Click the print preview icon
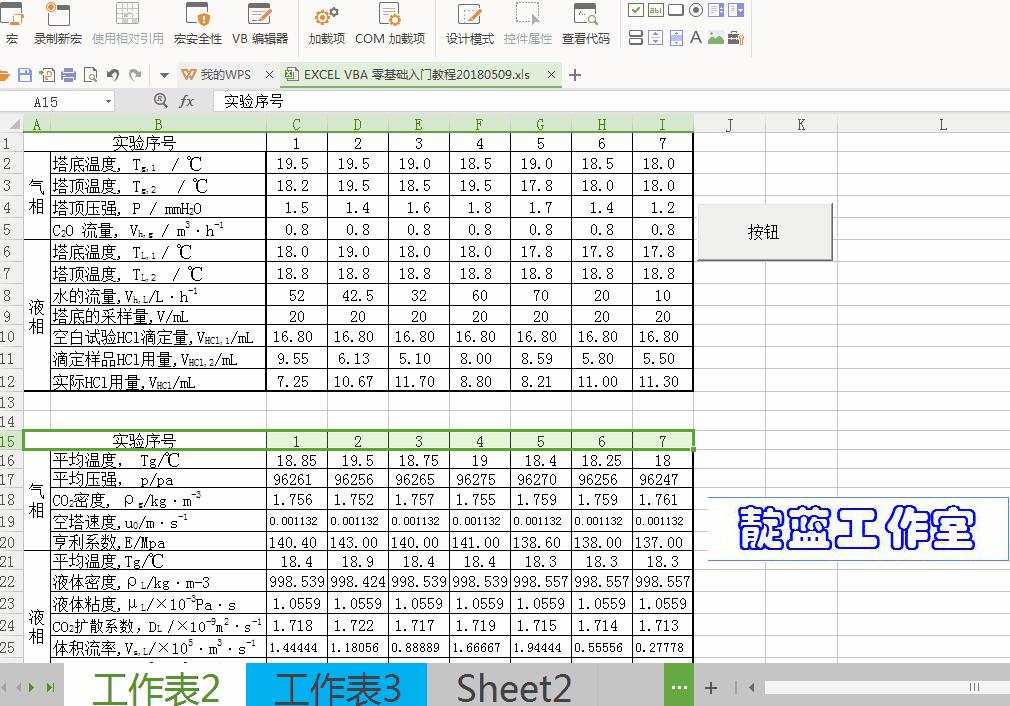Image resolution: width=1010 pixels, height=706 pixels. [90, 74]
